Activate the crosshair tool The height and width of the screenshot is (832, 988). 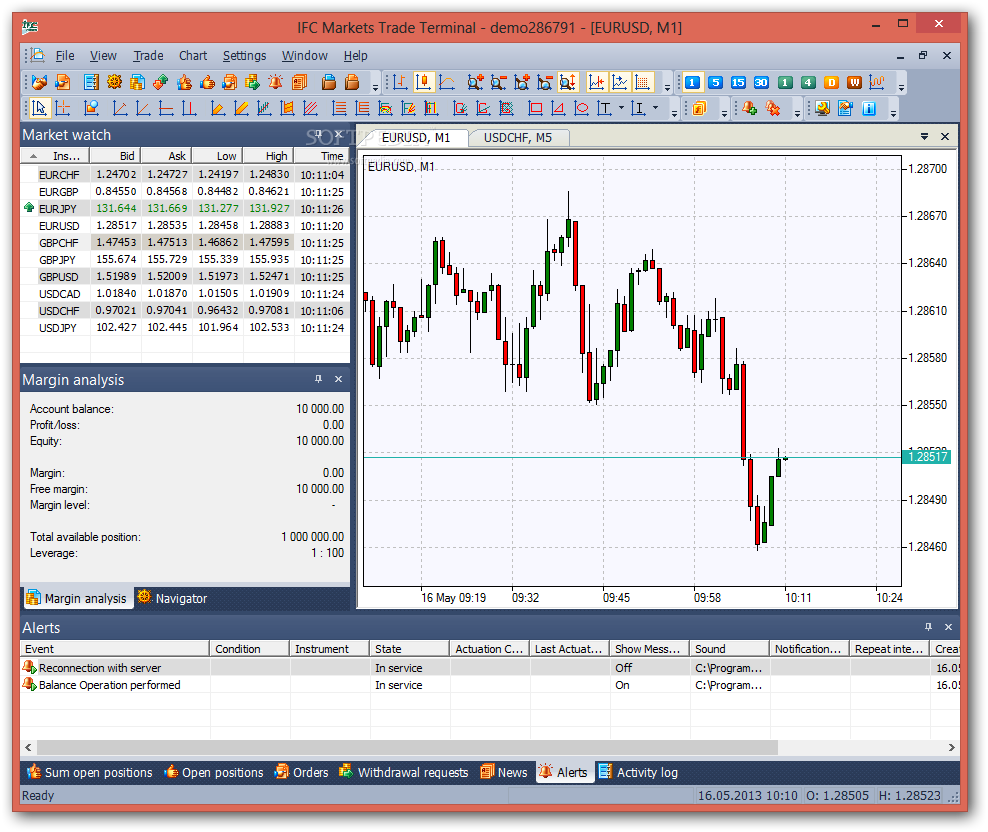[62, 109]
